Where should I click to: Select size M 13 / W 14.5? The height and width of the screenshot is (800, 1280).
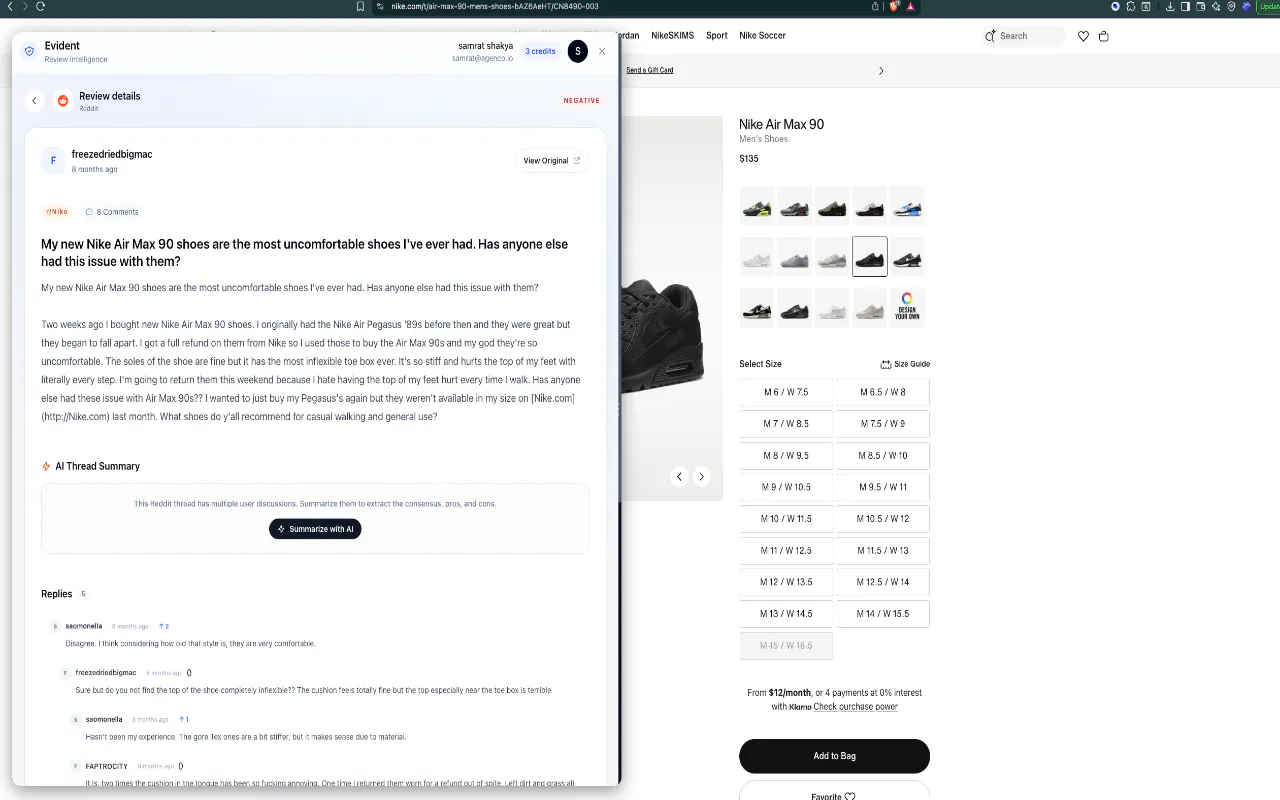pyautogui.click(x=786, y=613)
